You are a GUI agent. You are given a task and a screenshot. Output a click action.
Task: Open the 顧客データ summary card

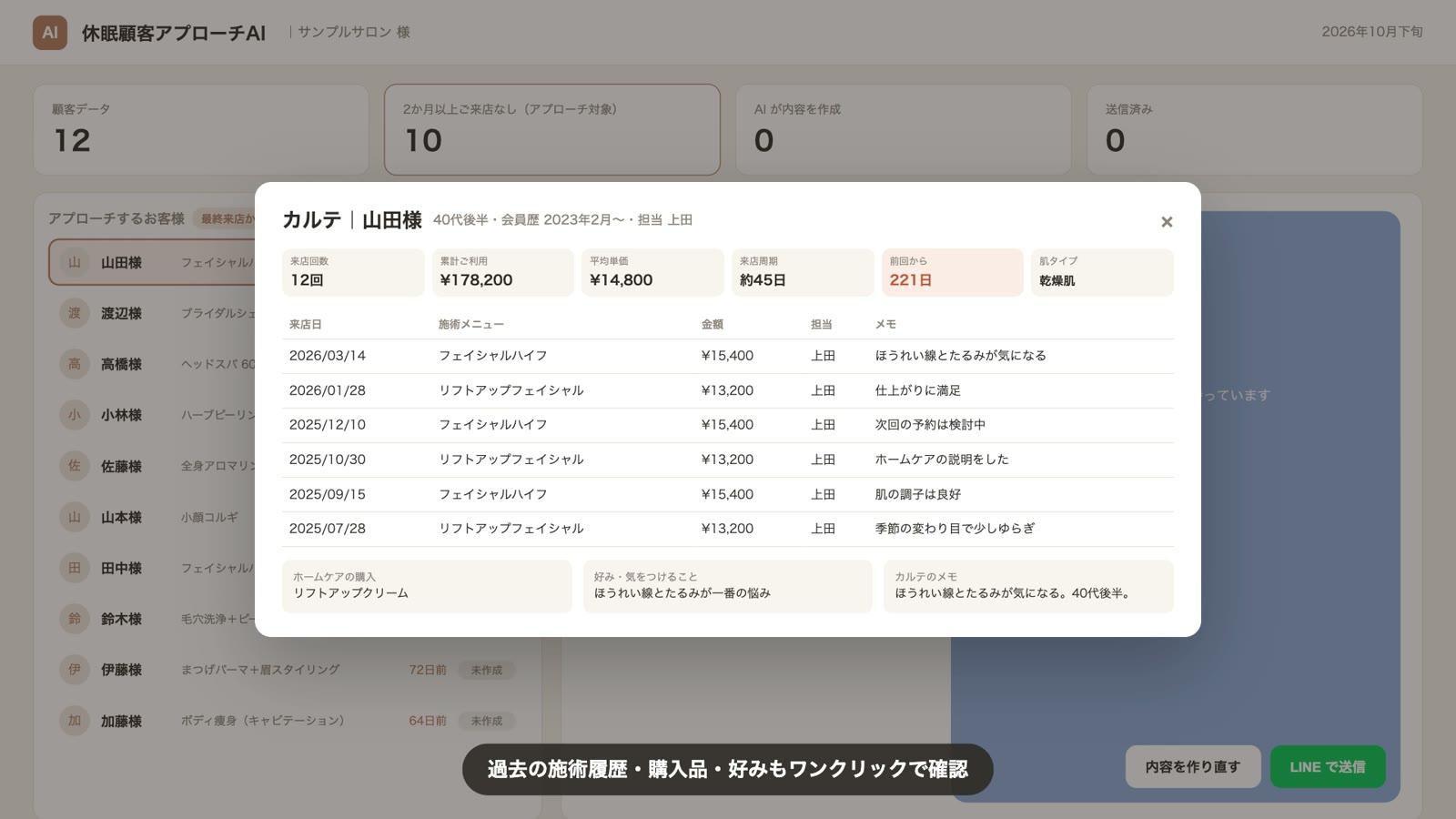click(201, 129)
